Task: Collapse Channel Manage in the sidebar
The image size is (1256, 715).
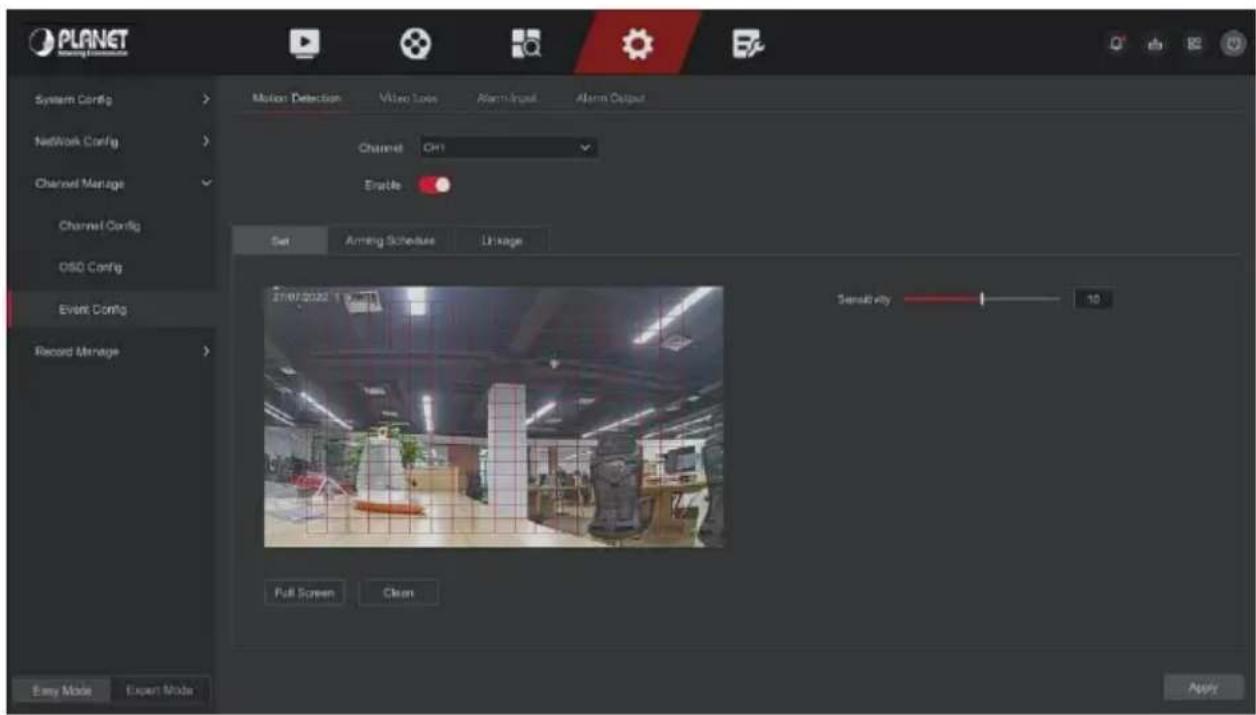Action: tap(111, 184)
